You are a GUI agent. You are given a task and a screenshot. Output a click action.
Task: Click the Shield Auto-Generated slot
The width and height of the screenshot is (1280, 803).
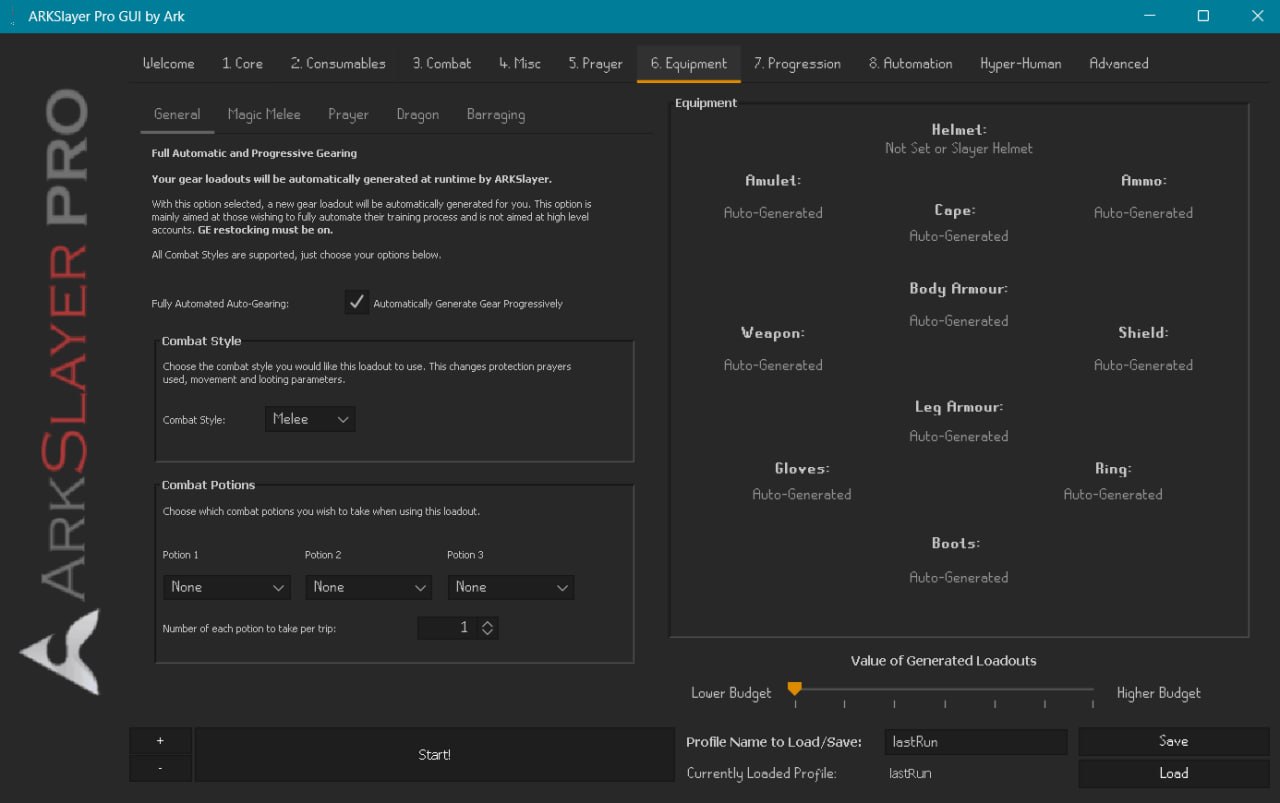click(x=1143, y=365)
